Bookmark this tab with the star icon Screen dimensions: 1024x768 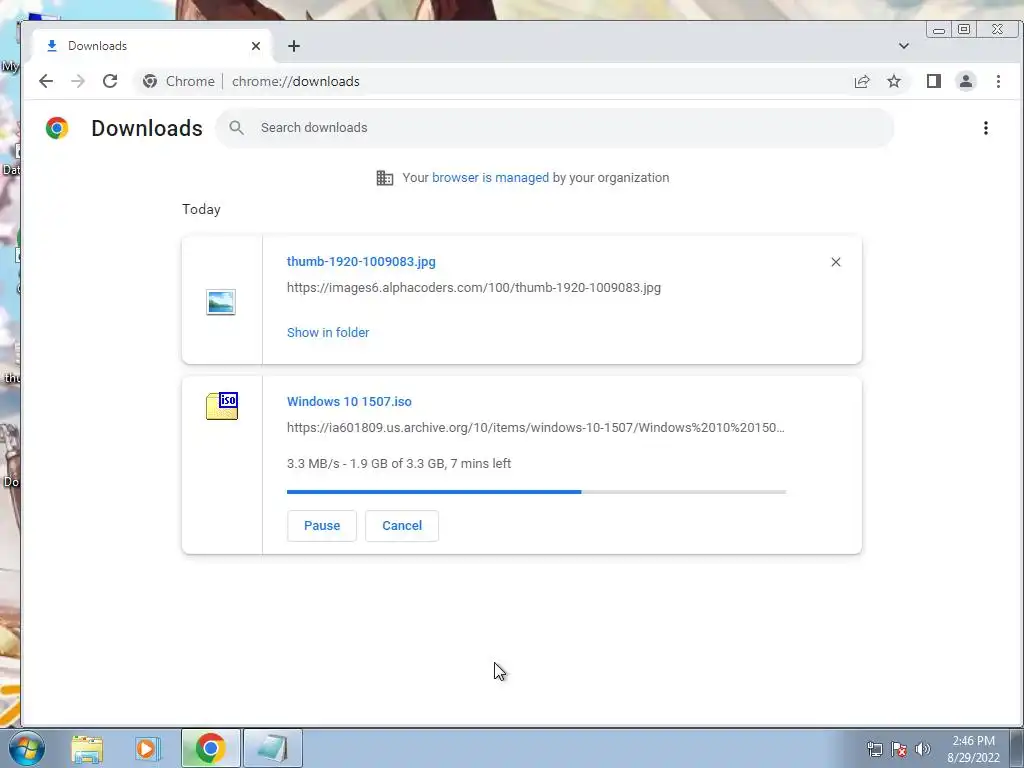click(x=894, y=81)
